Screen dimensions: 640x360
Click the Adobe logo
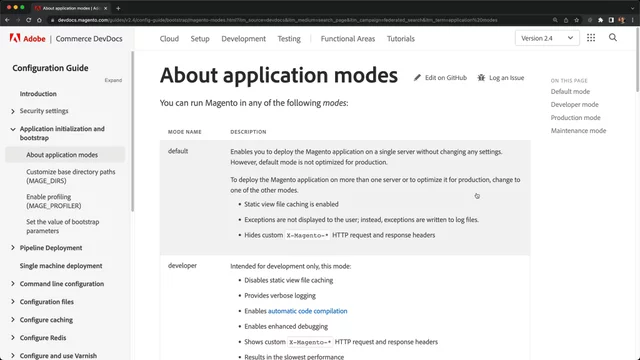point(27,38)
